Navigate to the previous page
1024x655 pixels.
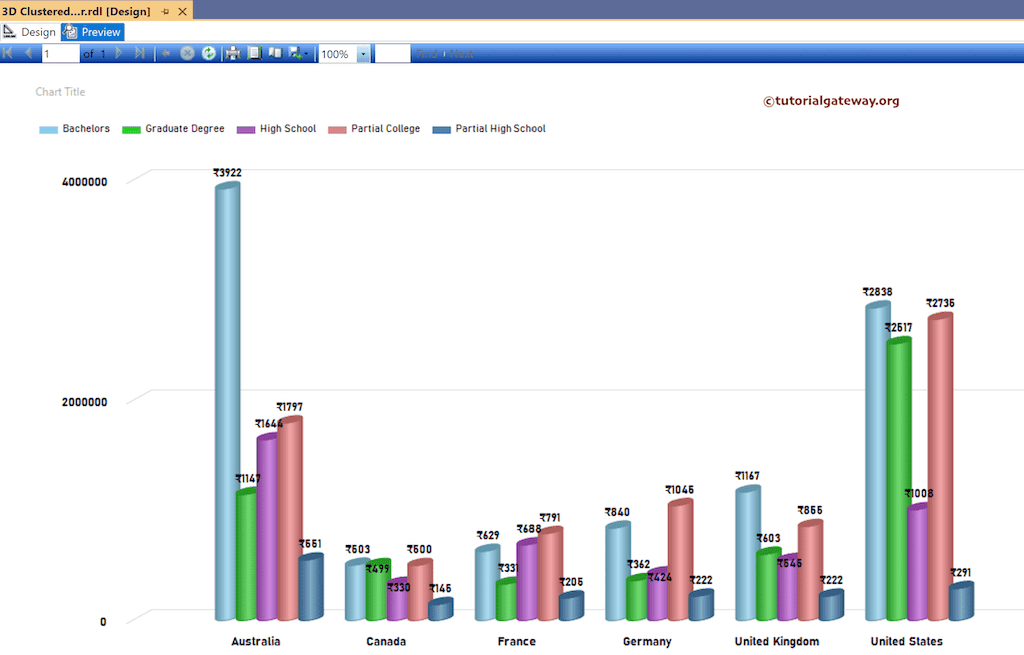28,53
